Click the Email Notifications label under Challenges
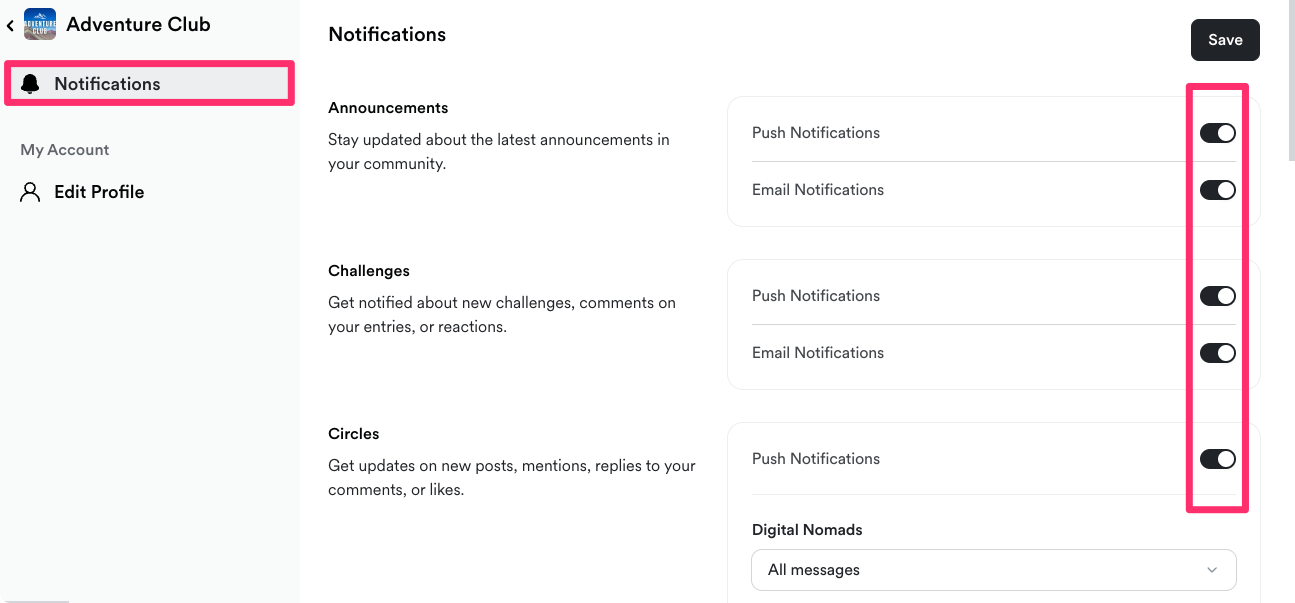This screenshot has width=1295, height=603. (818, 353)
